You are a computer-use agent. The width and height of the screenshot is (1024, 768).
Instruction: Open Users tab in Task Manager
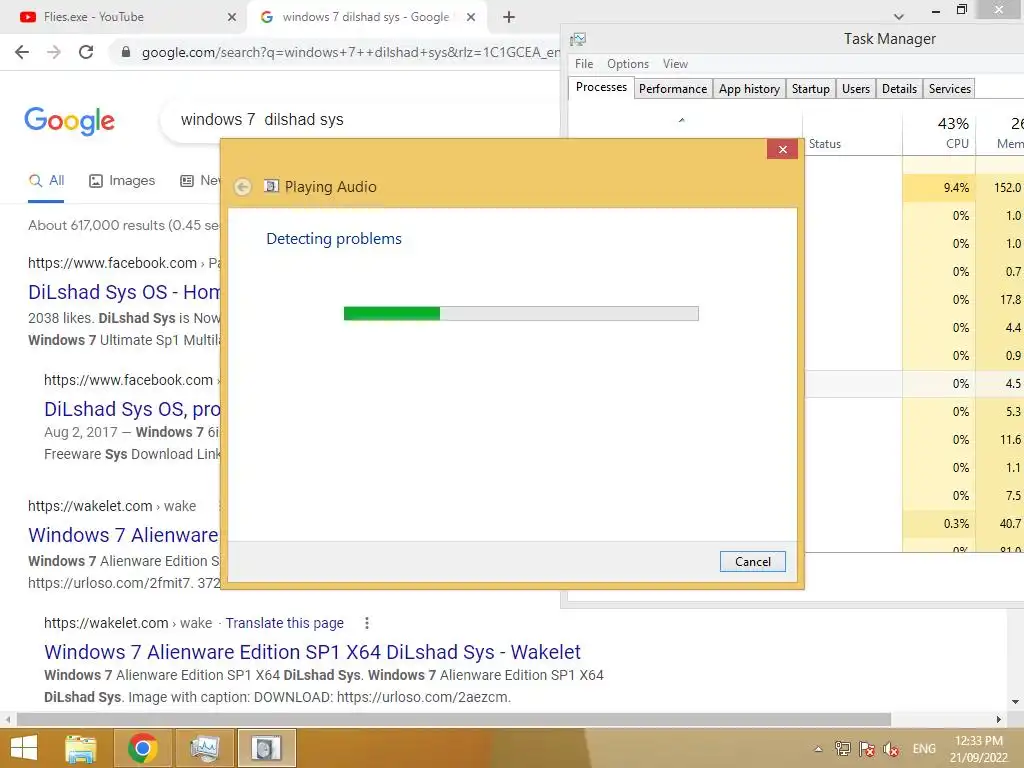click(856, 89)
